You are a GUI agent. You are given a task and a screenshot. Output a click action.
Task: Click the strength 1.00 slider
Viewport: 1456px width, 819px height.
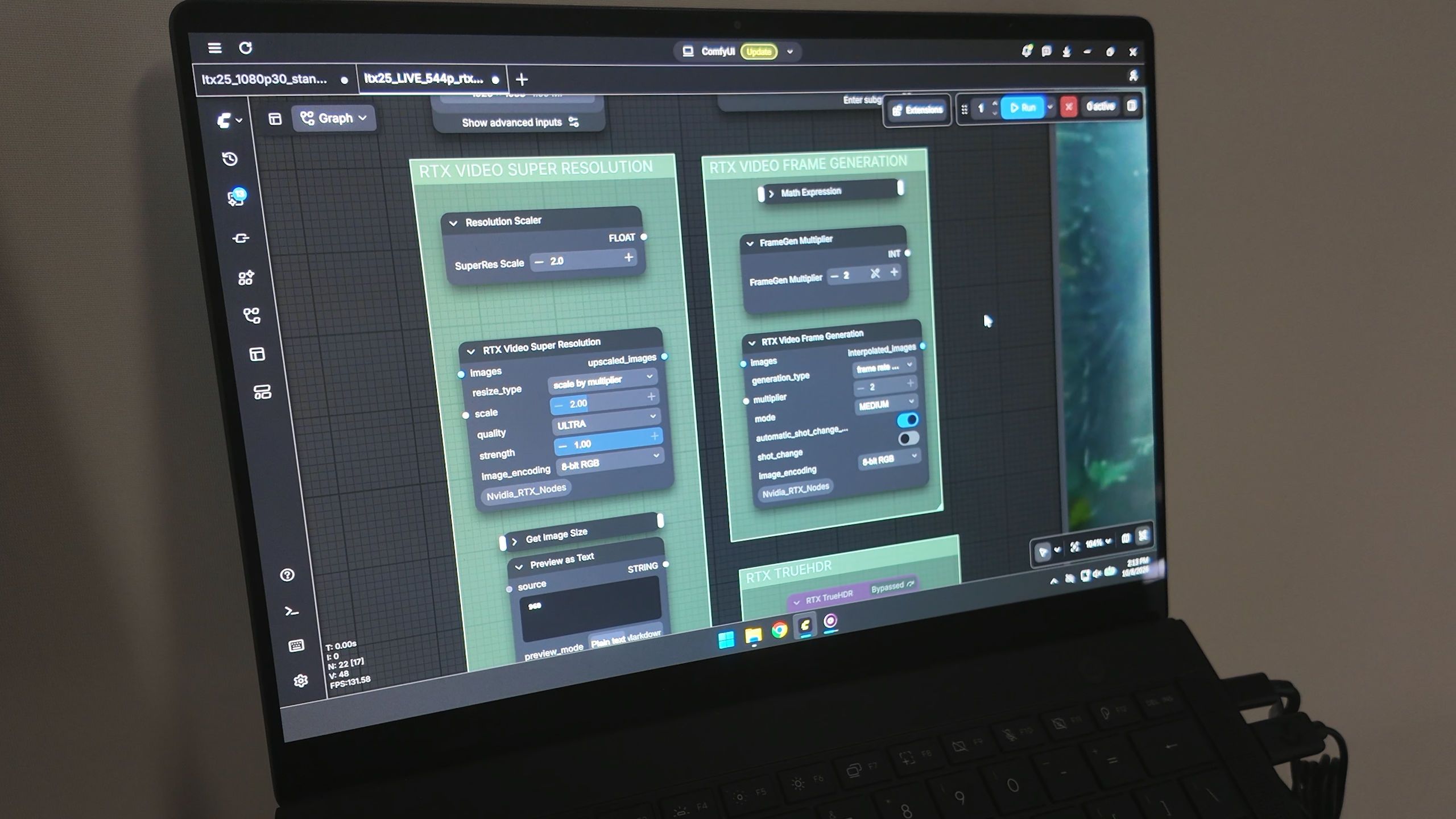pos(608,441)
